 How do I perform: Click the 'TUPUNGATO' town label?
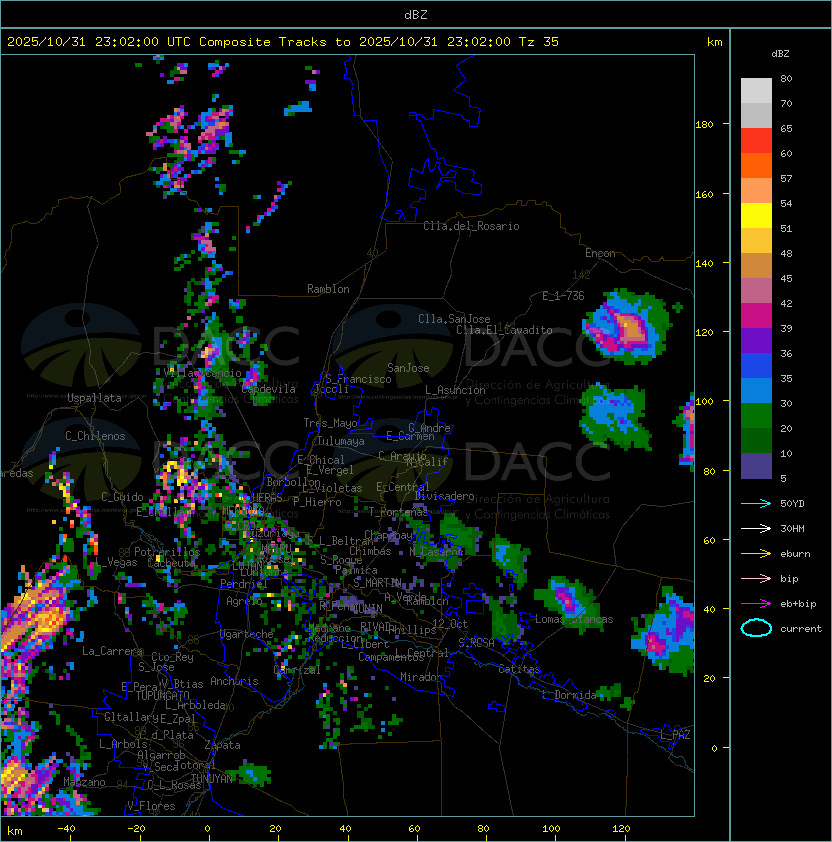point(162,696)
